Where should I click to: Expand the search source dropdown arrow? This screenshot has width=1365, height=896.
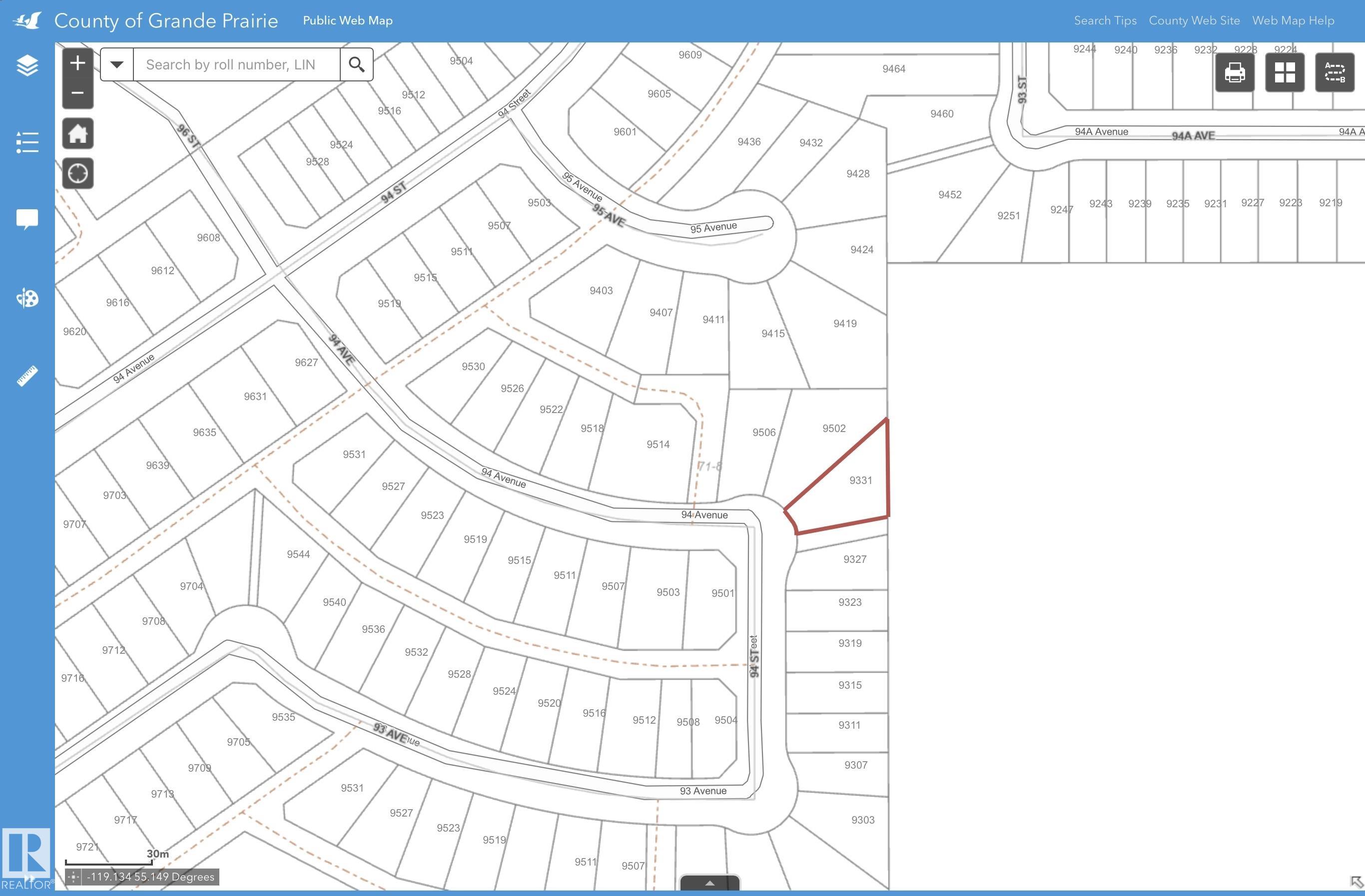116,64
